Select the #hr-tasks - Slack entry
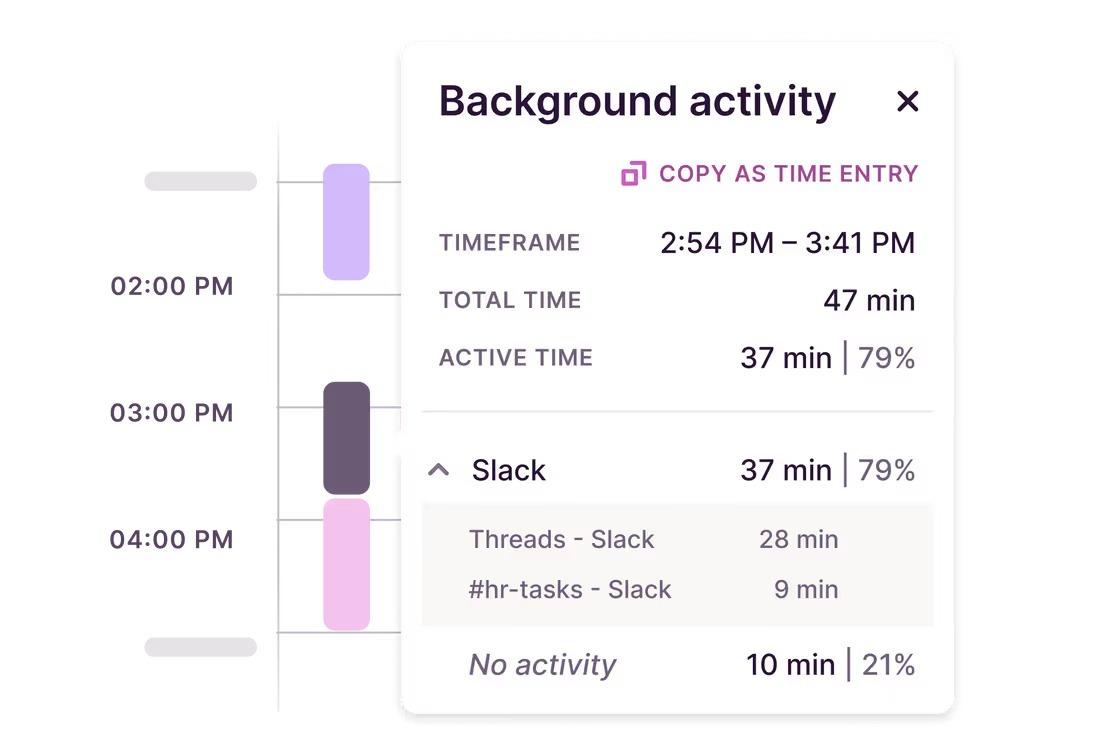The width and height of the screenshot is (1100, 754). [x=570, y=589]
